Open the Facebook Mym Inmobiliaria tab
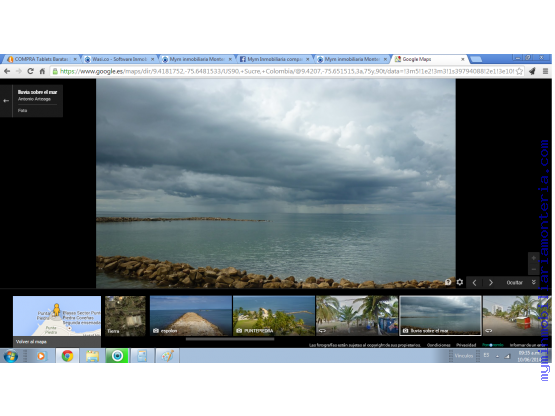 (x=275, y=59)
